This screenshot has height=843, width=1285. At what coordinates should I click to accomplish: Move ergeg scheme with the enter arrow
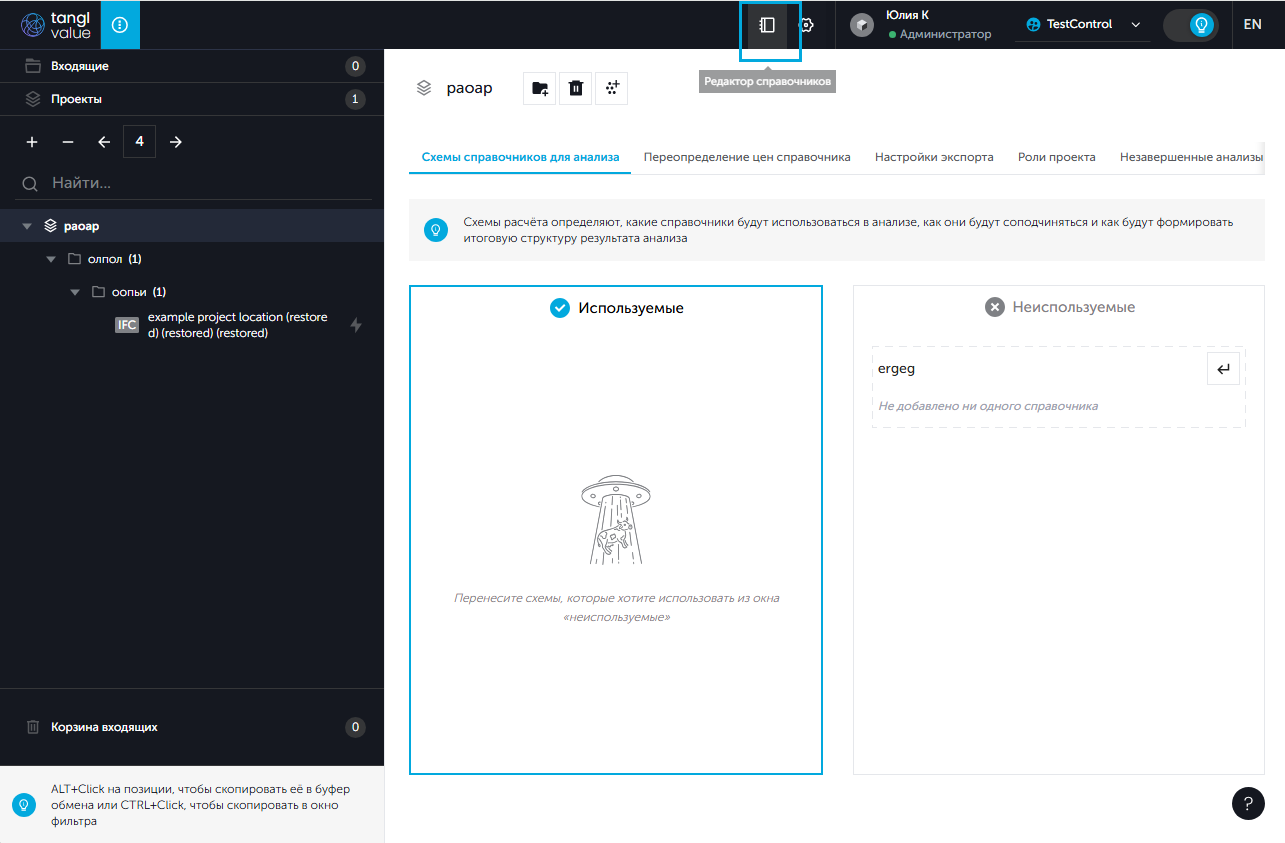pos(1223,369)
